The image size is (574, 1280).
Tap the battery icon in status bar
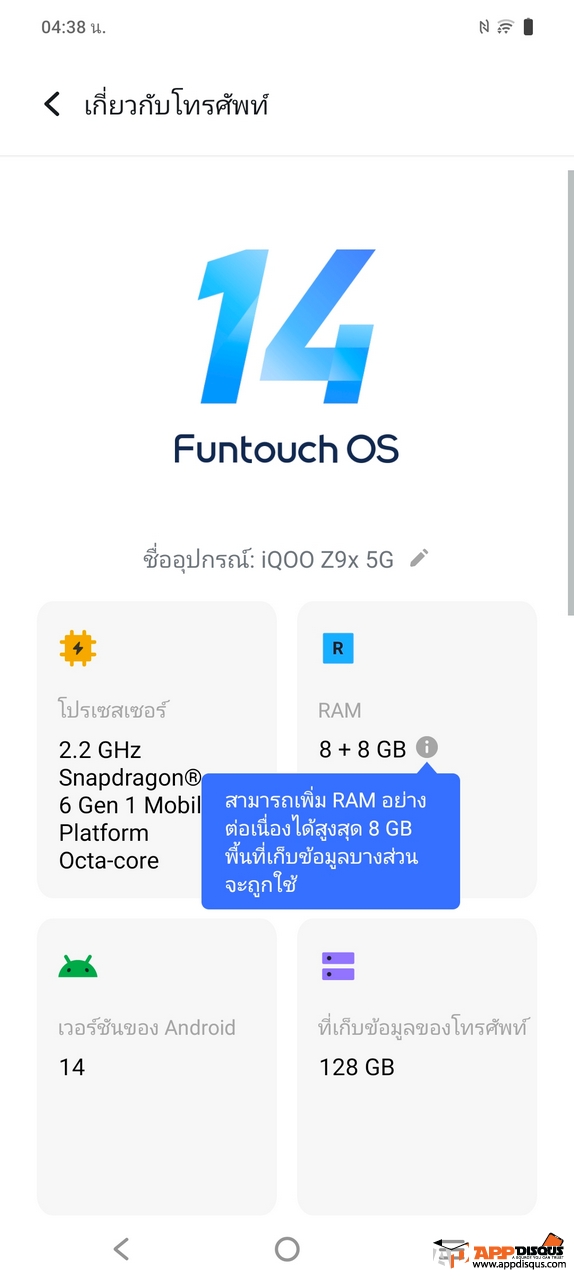click(x=528, y=27)
